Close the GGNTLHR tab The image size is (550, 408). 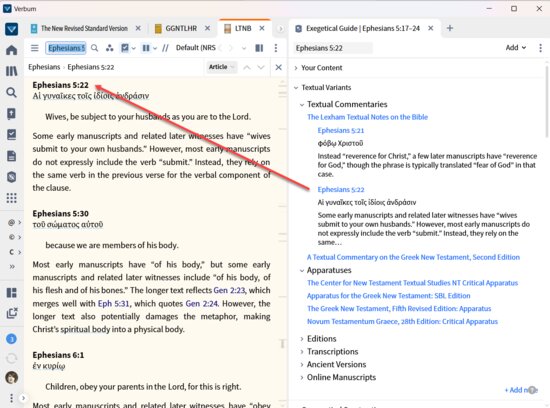point(208,28)
